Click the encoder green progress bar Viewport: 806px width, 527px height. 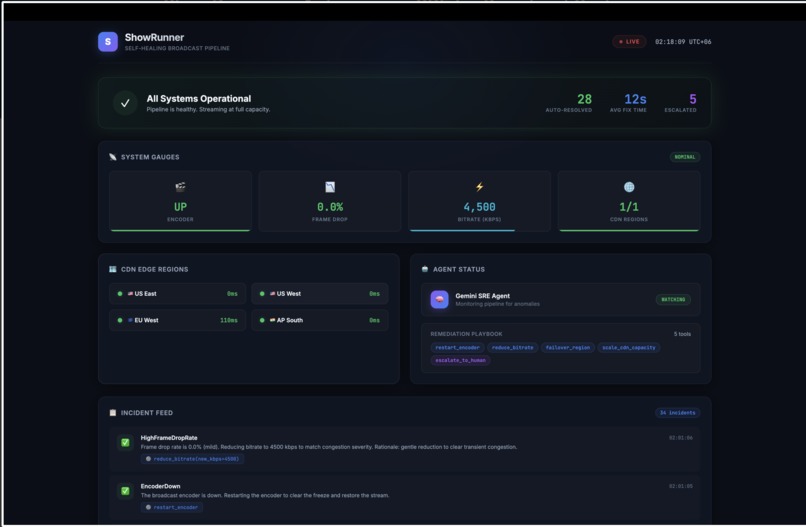[x=180, y=230]
